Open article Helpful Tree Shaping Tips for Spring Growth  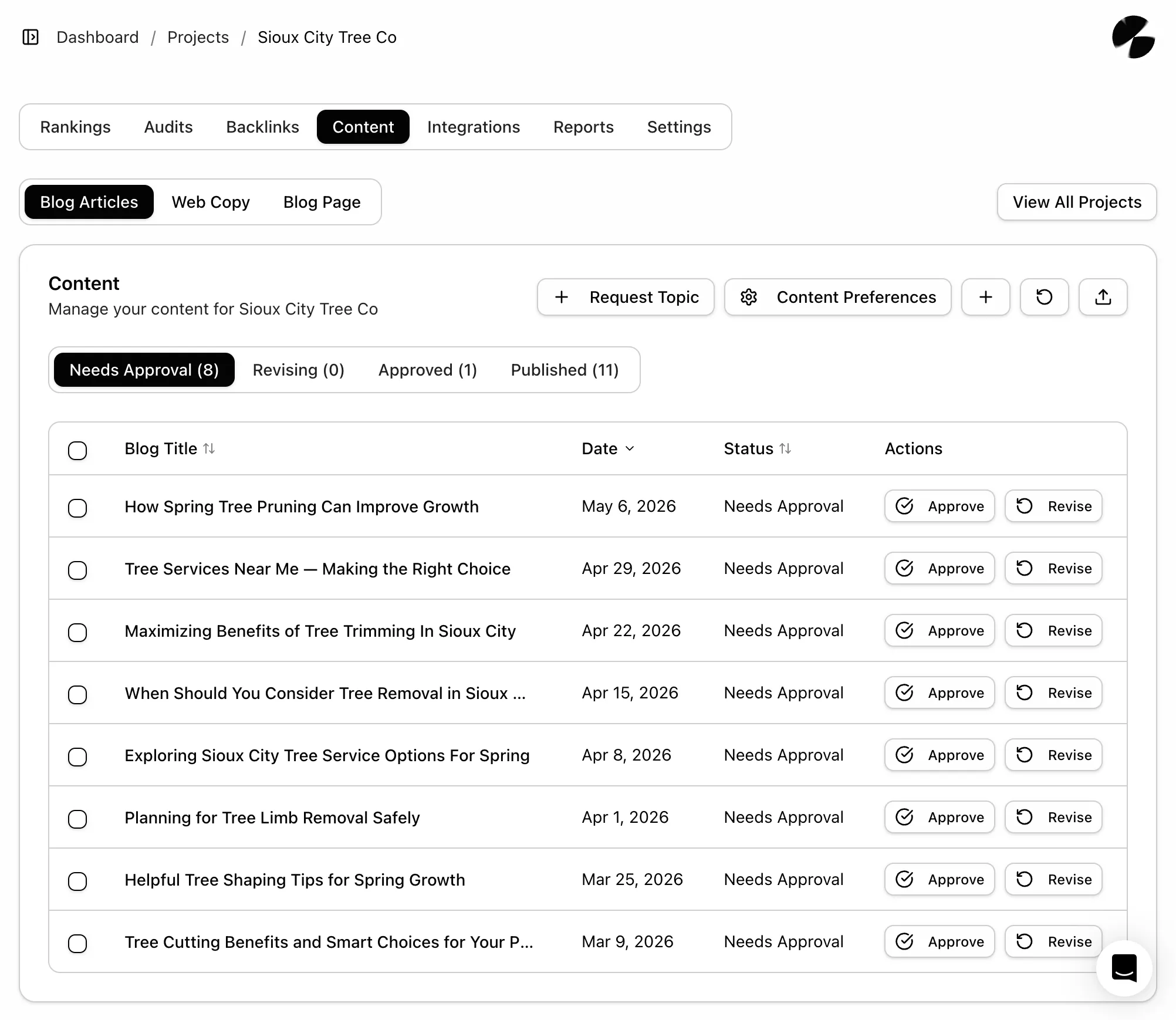[x=295, y=880]
